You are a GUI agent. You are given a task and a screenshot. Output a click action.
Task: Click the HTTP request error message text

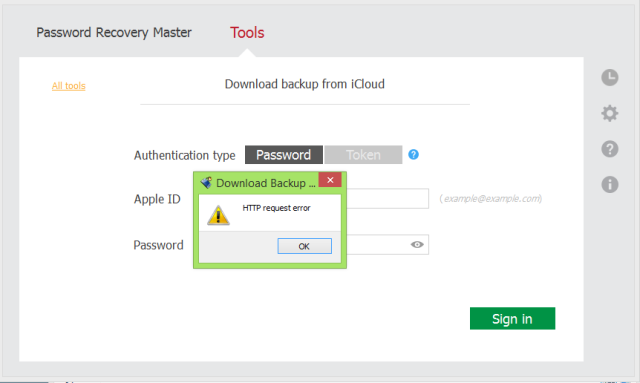(276, 208)
